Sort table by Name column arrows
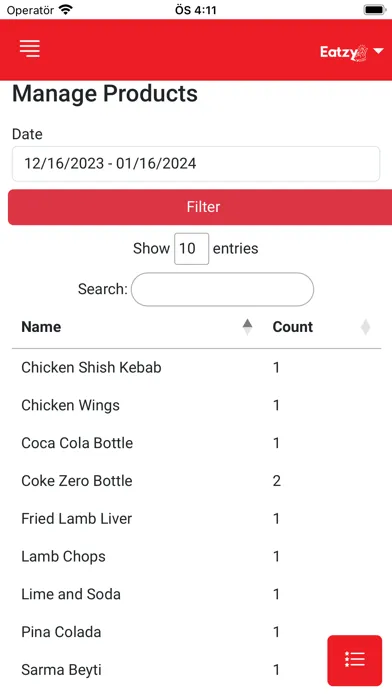Viewport: 392px width, 696px height. pyautogui.click(x=247, y=327)
